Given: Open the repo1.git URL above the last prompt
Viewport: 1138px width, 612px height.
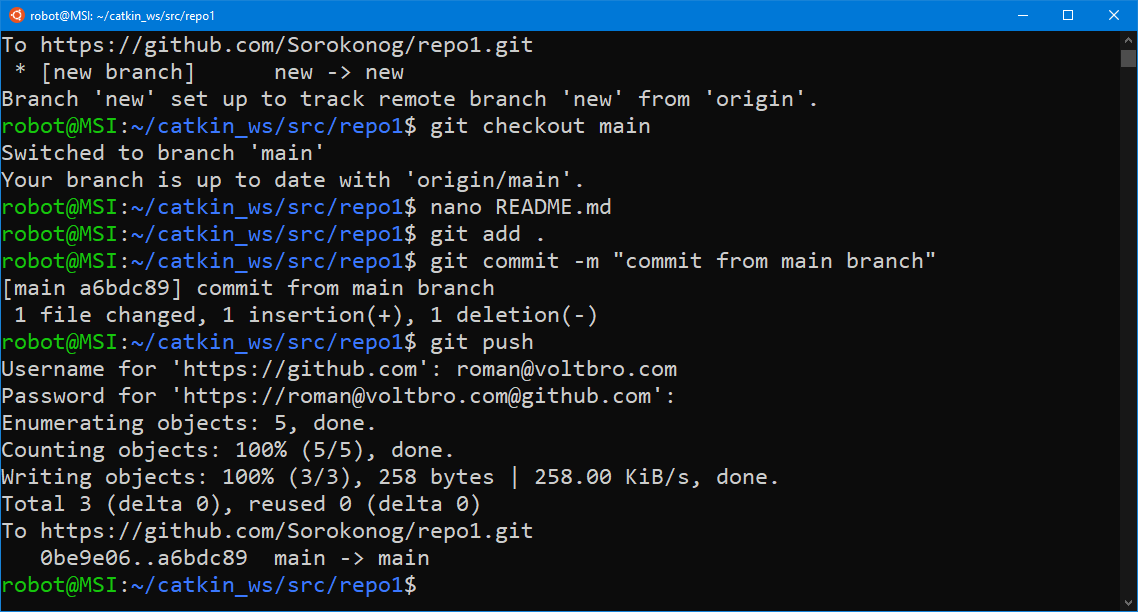Looking at the screenshot, I should pos(286,531).
